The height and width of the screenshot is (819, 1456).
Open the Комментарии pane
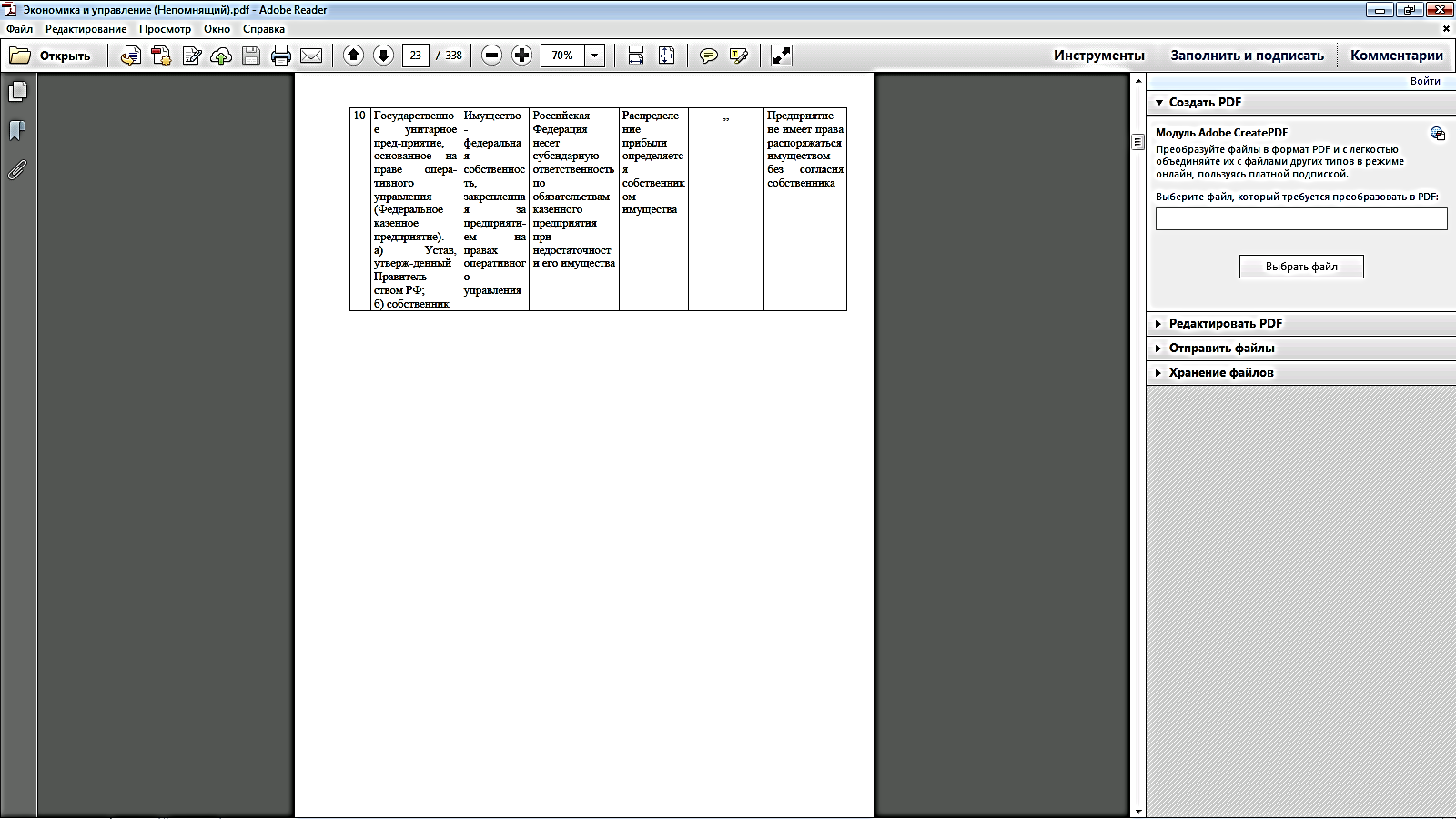1396,56
